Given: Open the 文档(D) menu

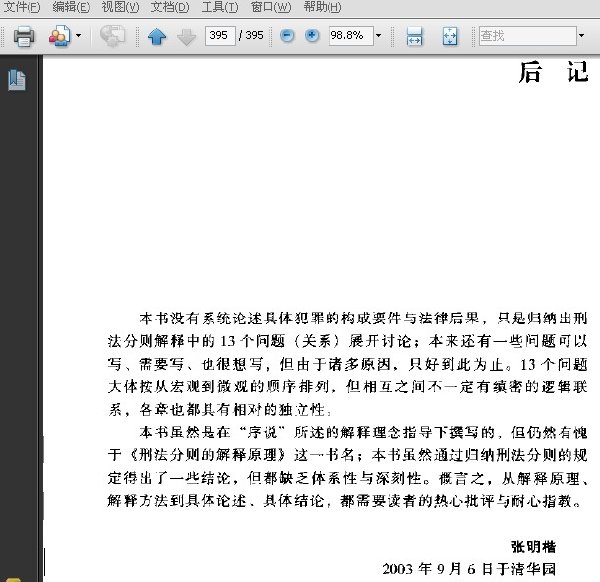Looking at the screenshot, I should tap(170, 7).
